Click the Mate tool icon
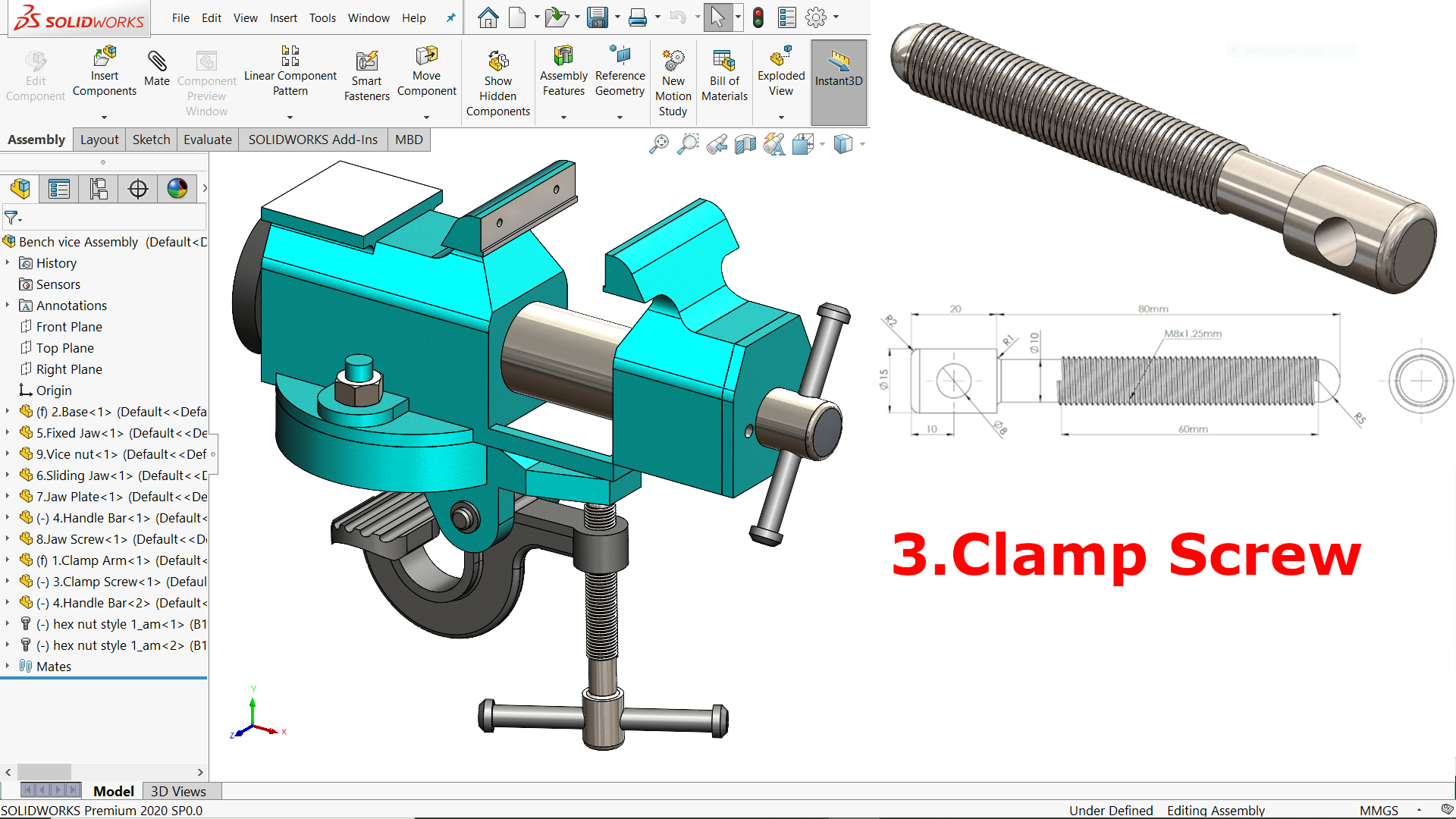The width and height of the screenshot is (1456, 819). [x=157, y=61]
